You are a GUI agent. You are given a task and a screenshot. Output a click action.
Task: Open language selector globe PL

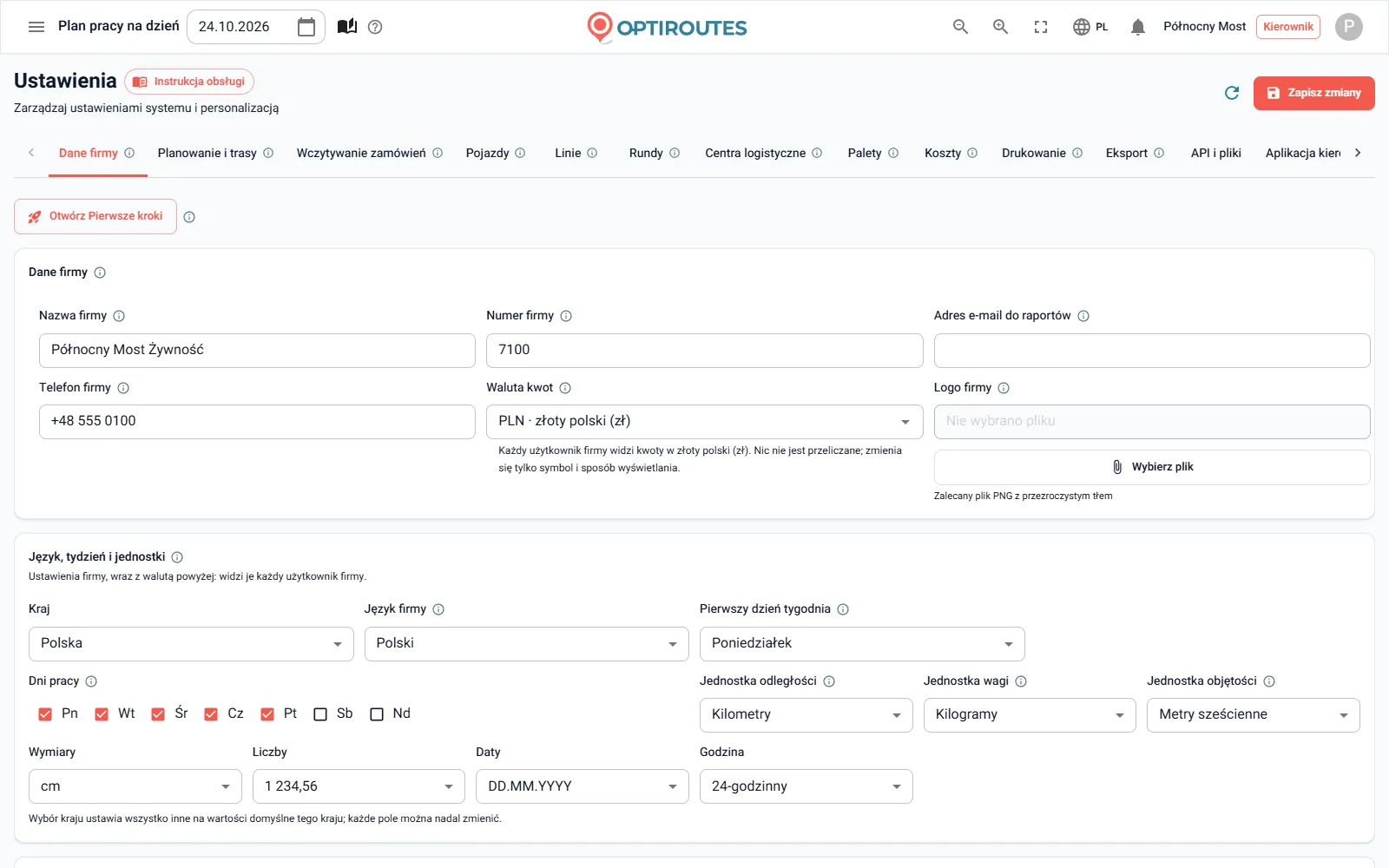(x=1090, y=27)
